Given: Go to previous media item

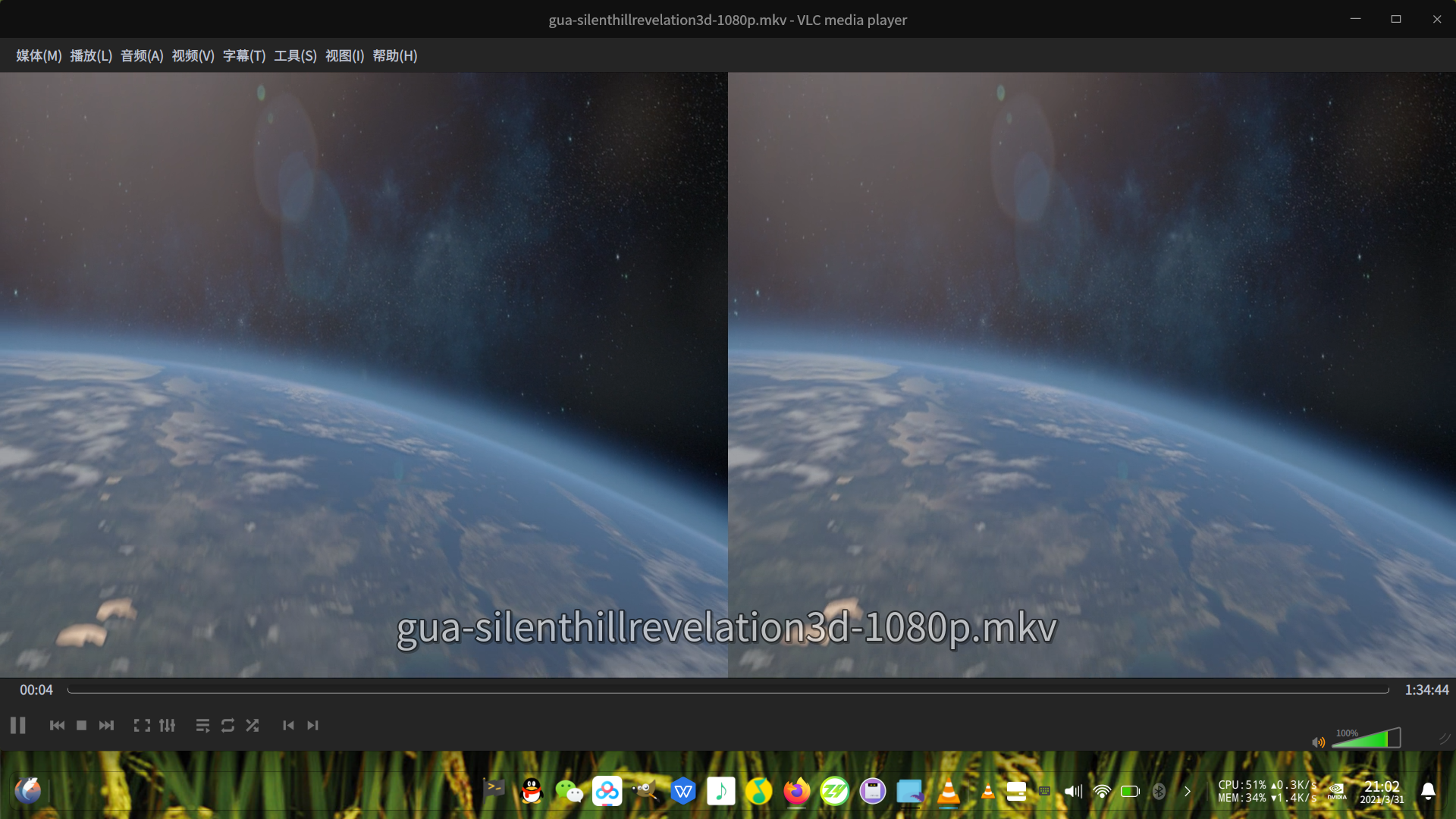Looking at the screenshot, I should click(57, 726).
